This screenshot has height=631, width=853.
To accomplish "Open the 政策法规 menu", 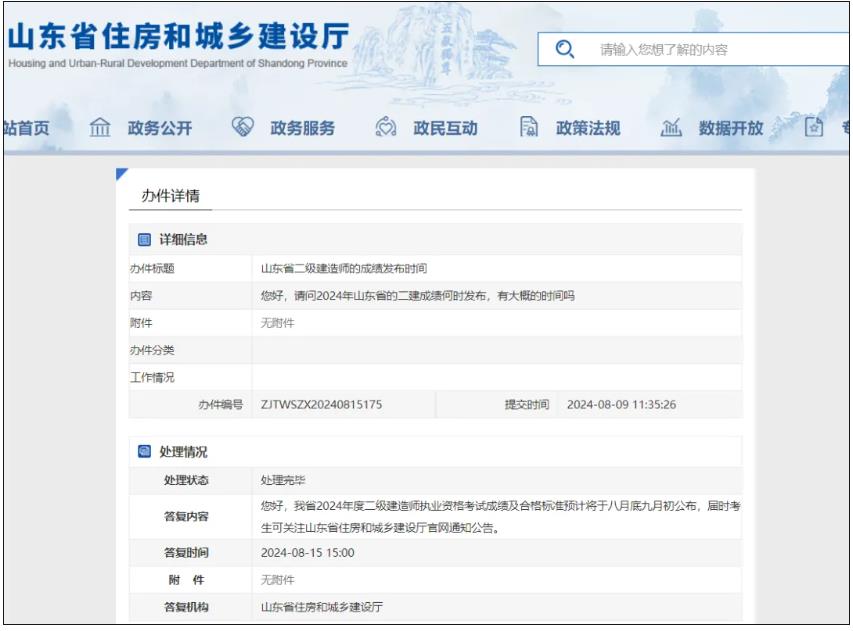I will (588, 128).
